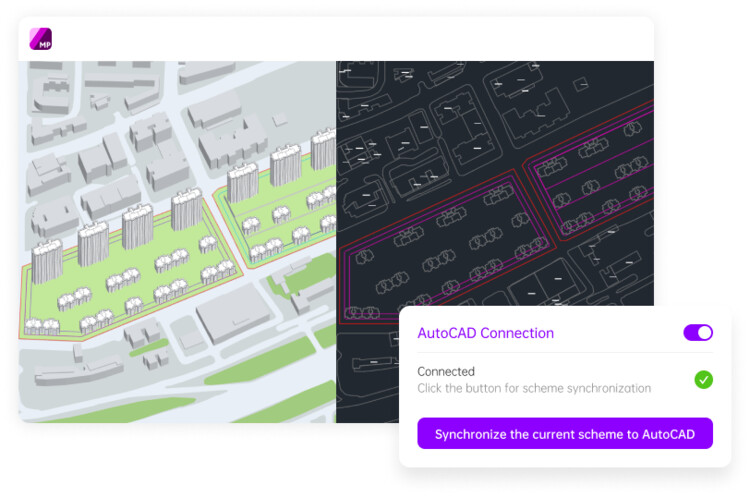This screenshot has width=750, height=497.
Task: Toggle the AutoCAD Connection switch
Action: pyautogui.click(x=698, y=333)
